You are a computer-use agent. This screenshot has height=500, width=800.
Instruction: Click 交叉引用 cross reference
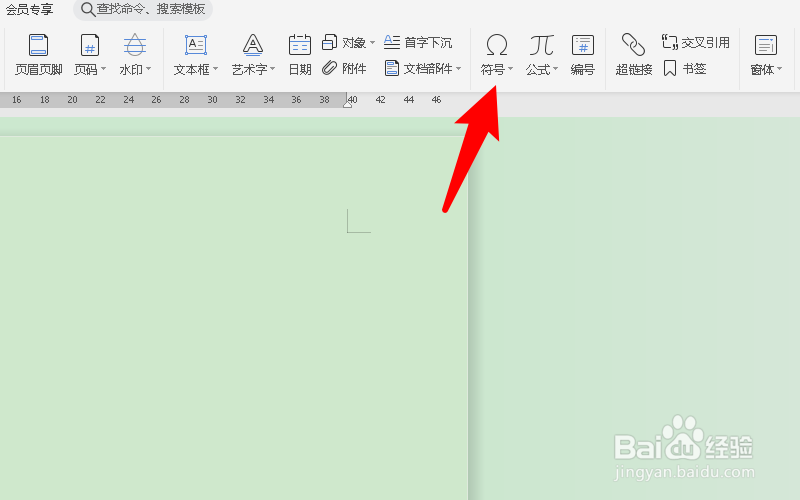tap(695, 42)
